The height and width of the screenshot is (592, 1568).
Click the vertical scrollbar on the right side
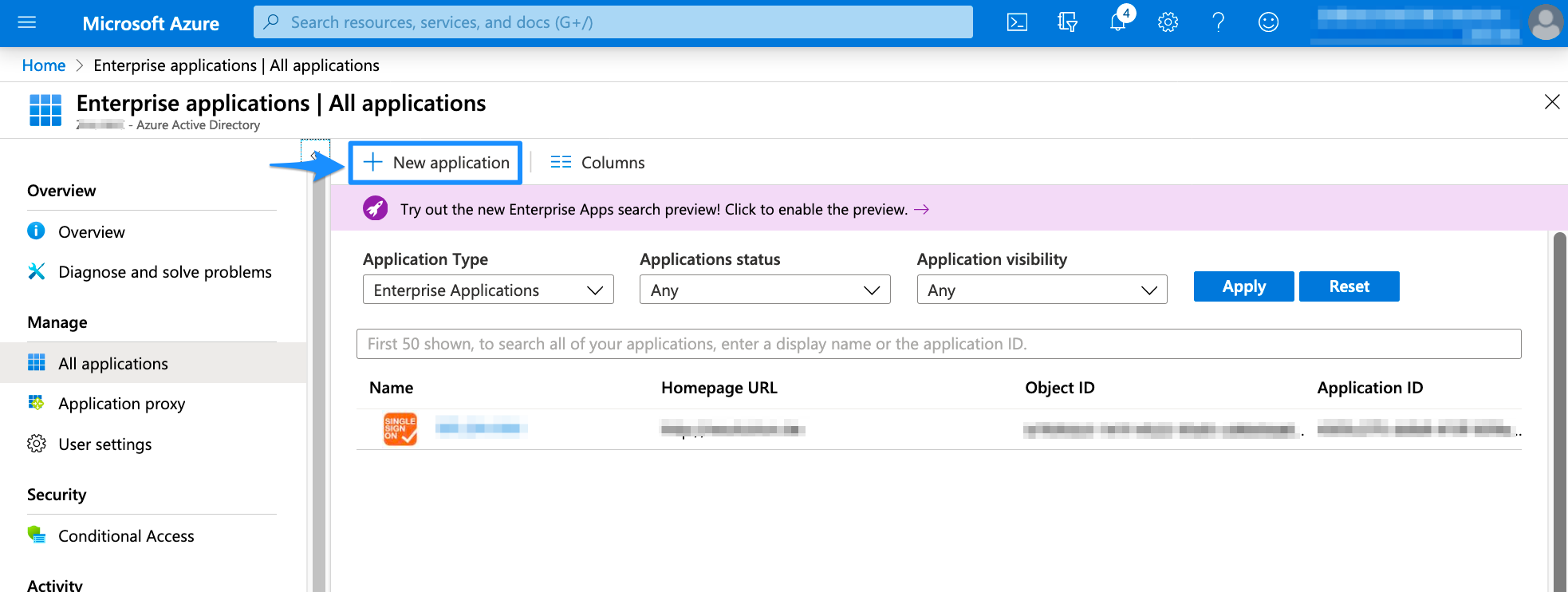[x=1560, y=412]
